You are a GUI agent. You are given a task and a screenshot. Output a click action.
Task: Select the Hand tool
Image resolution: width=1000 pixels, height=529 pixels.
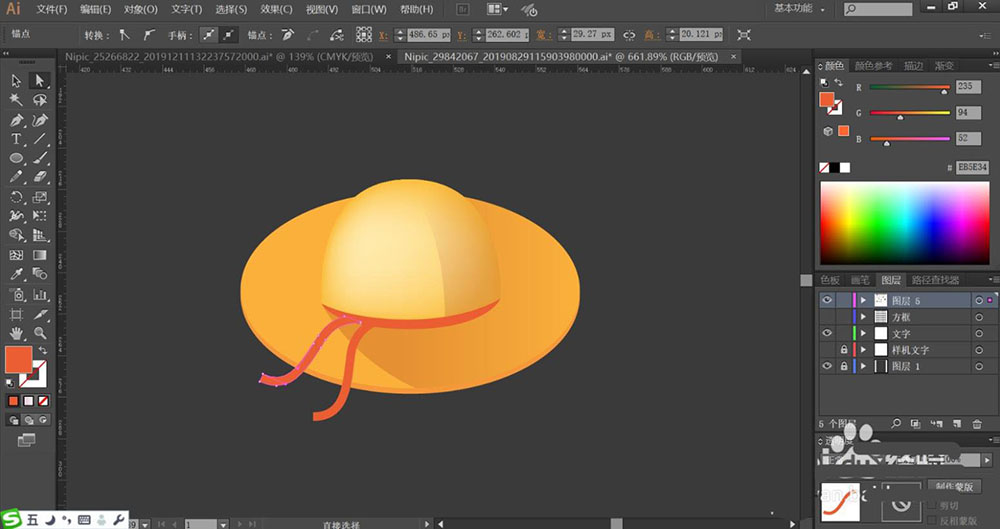pos(16,333)
